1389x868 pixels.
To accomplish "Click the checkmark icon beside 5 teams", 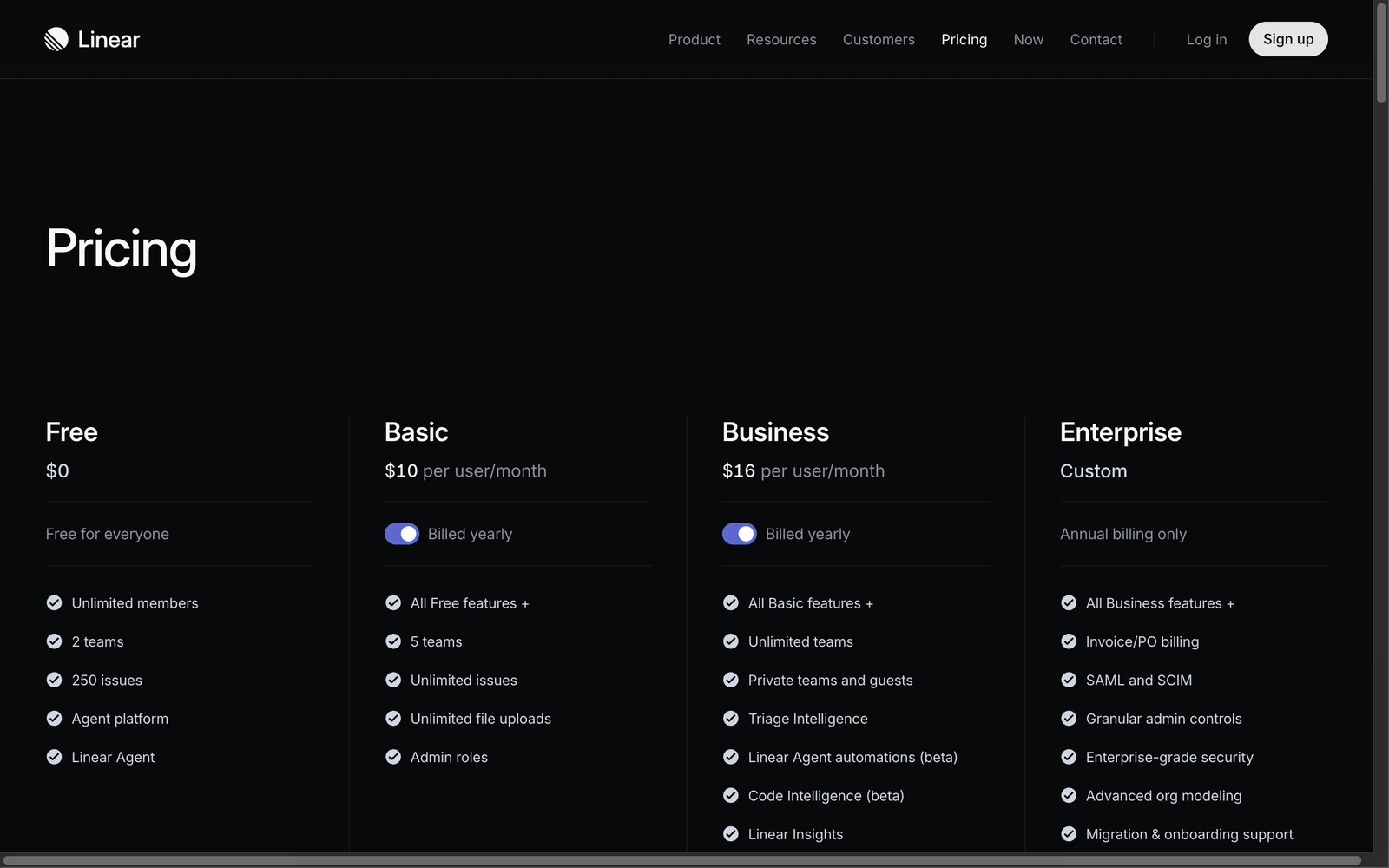I will click(393, 641).
